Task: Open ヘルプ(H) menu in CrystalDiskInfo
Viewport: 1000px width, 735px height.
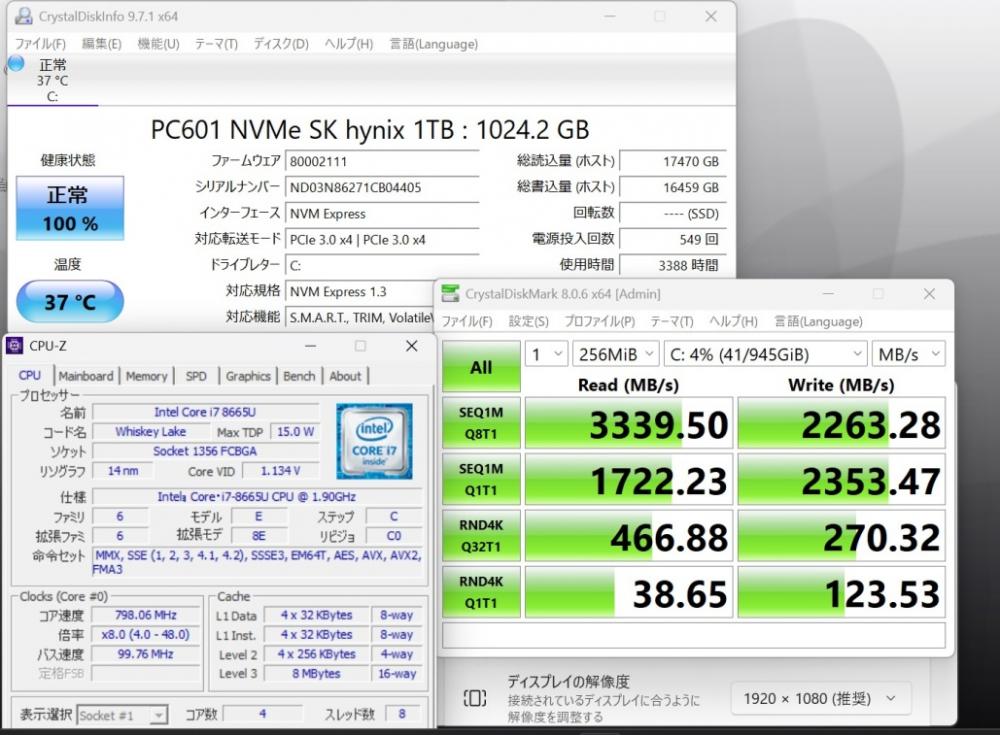Action: tap(348, 43)
